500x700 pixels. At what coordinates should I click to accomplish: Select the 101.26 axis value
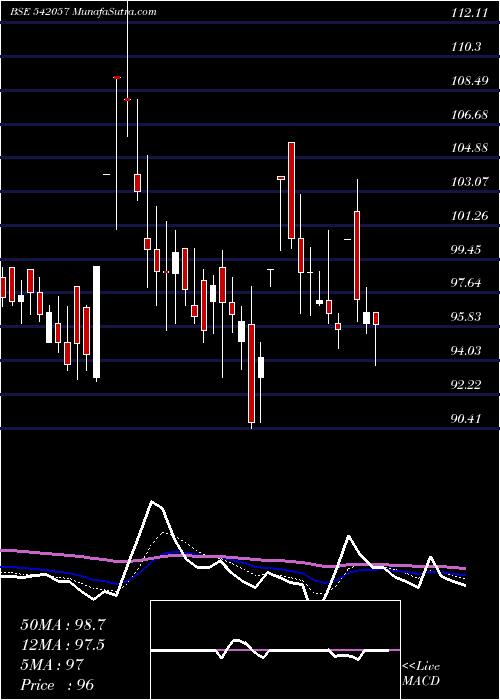tap(469, 216)
